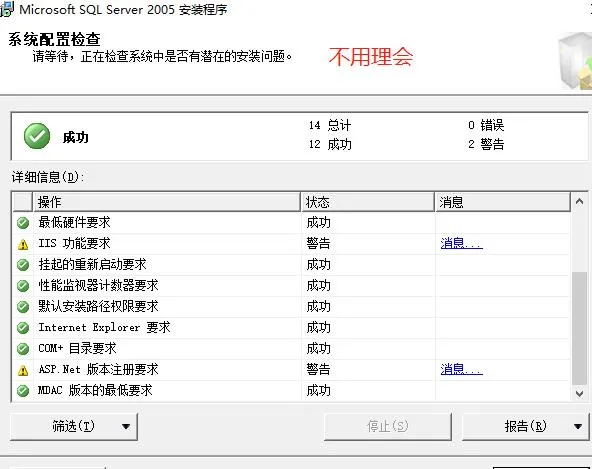Image resolution: width=592 pixels, height=469 pixels.
Task: Click 成功 status in 最低硬件要求 row
Action: tap(318, 222)
